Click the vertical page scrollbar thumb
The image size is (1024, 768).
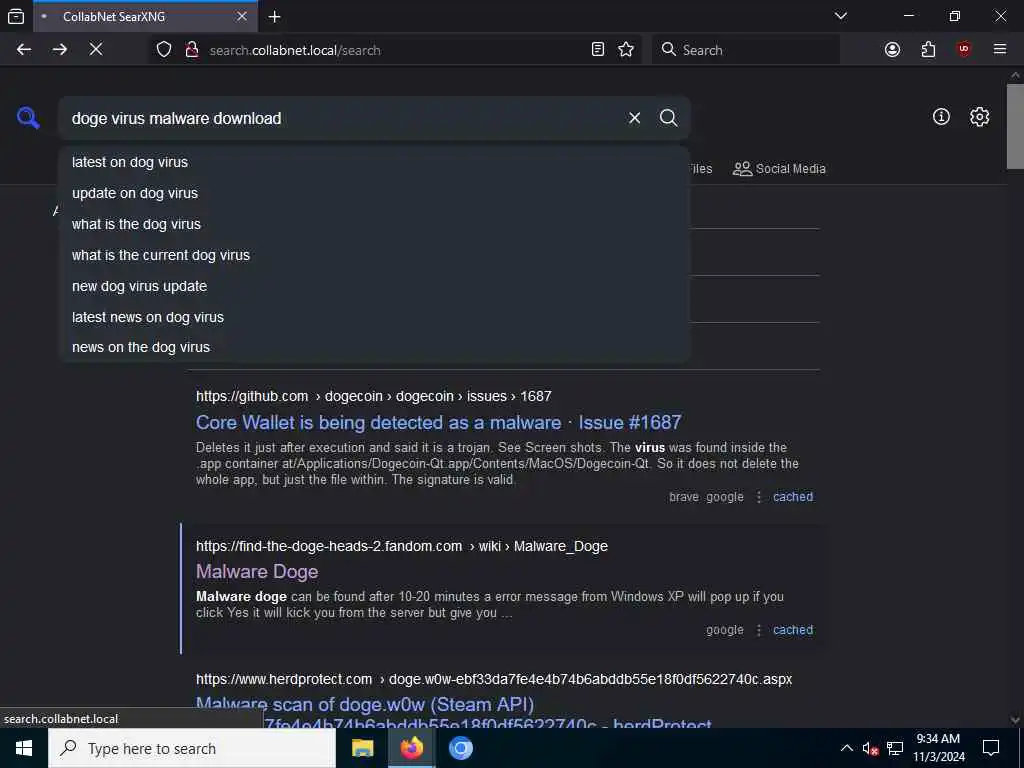[x=1015, y=126]
